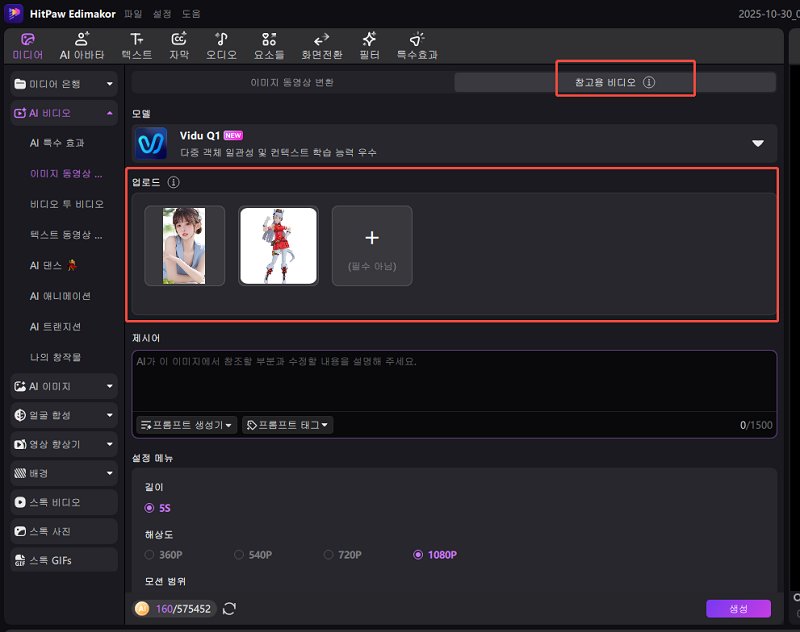Open the 자막 (subtitles) tool
Viewport: 800px width, 632px height.
click(178, 44)
